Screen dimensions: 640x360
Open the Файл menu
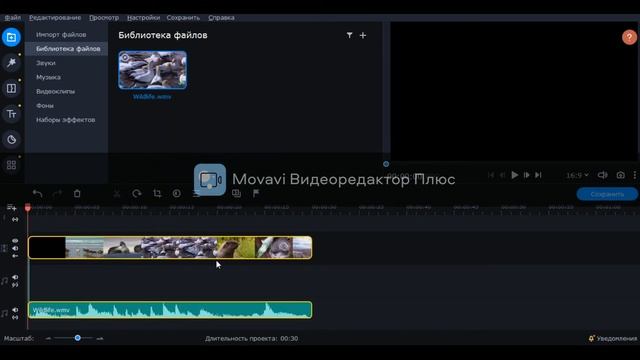[13, 18]
